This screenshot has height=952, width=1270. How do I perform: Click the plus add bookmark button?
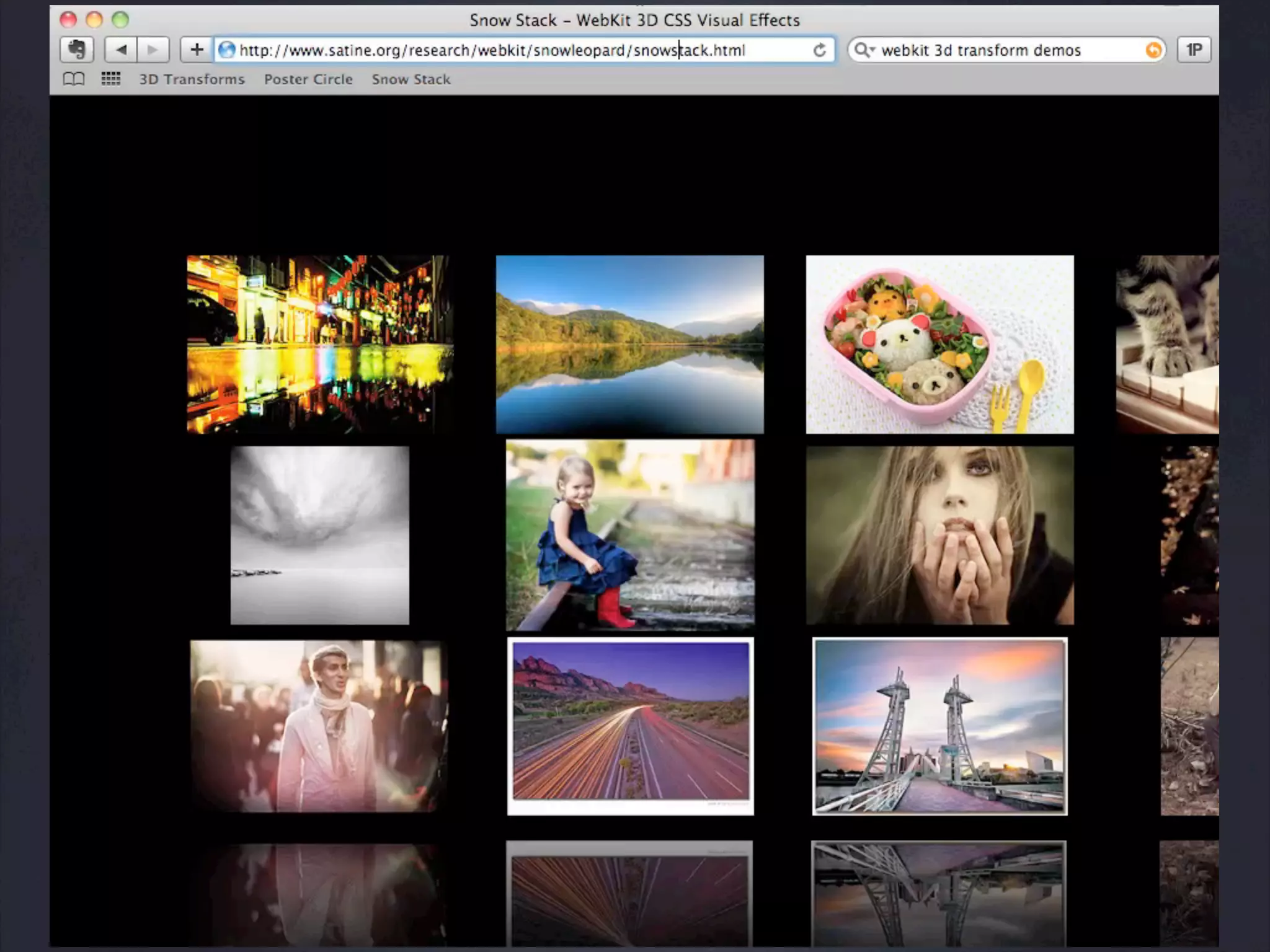pos(197,50)
